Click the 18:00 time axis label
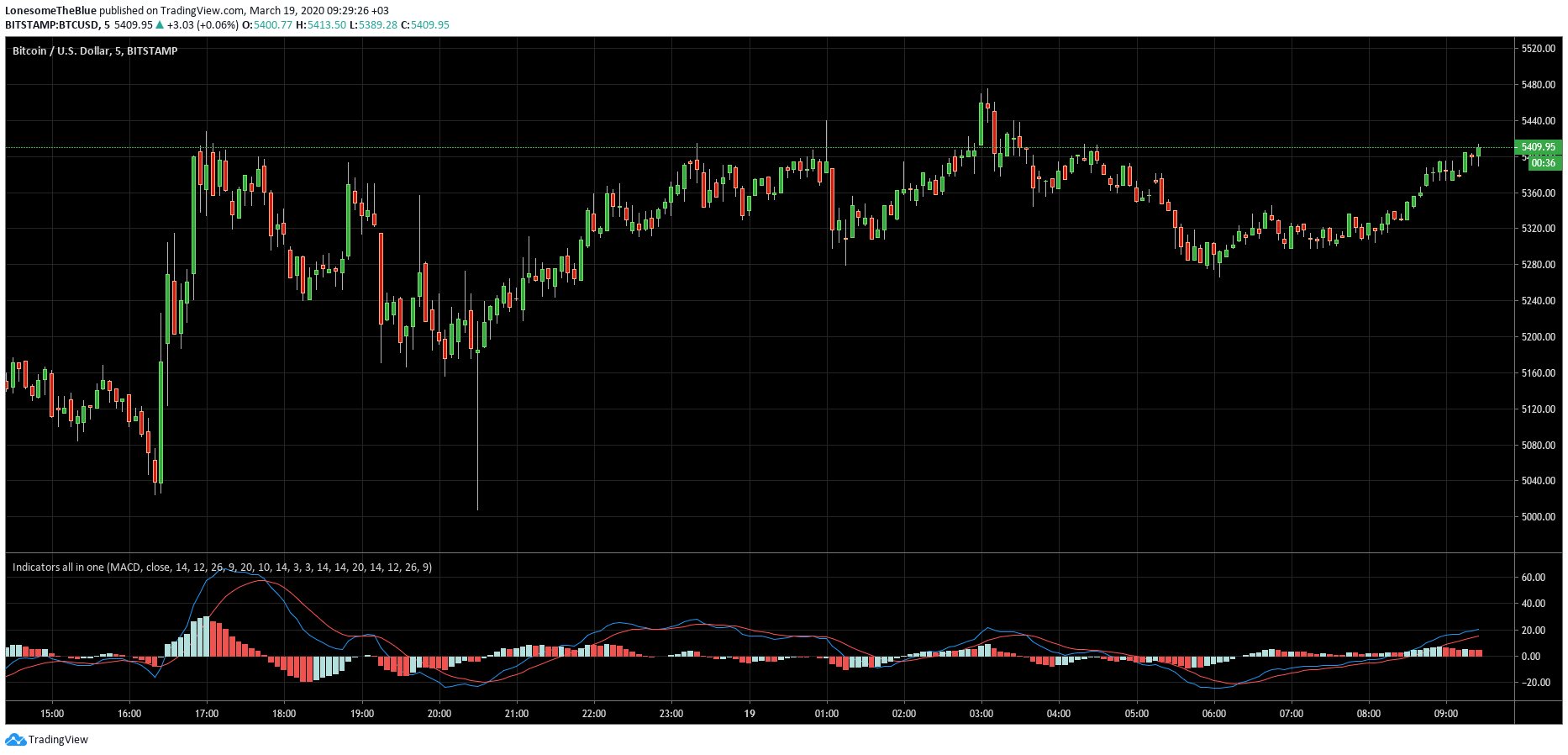Screen dimensions: 1568x755 pos(284,714)
